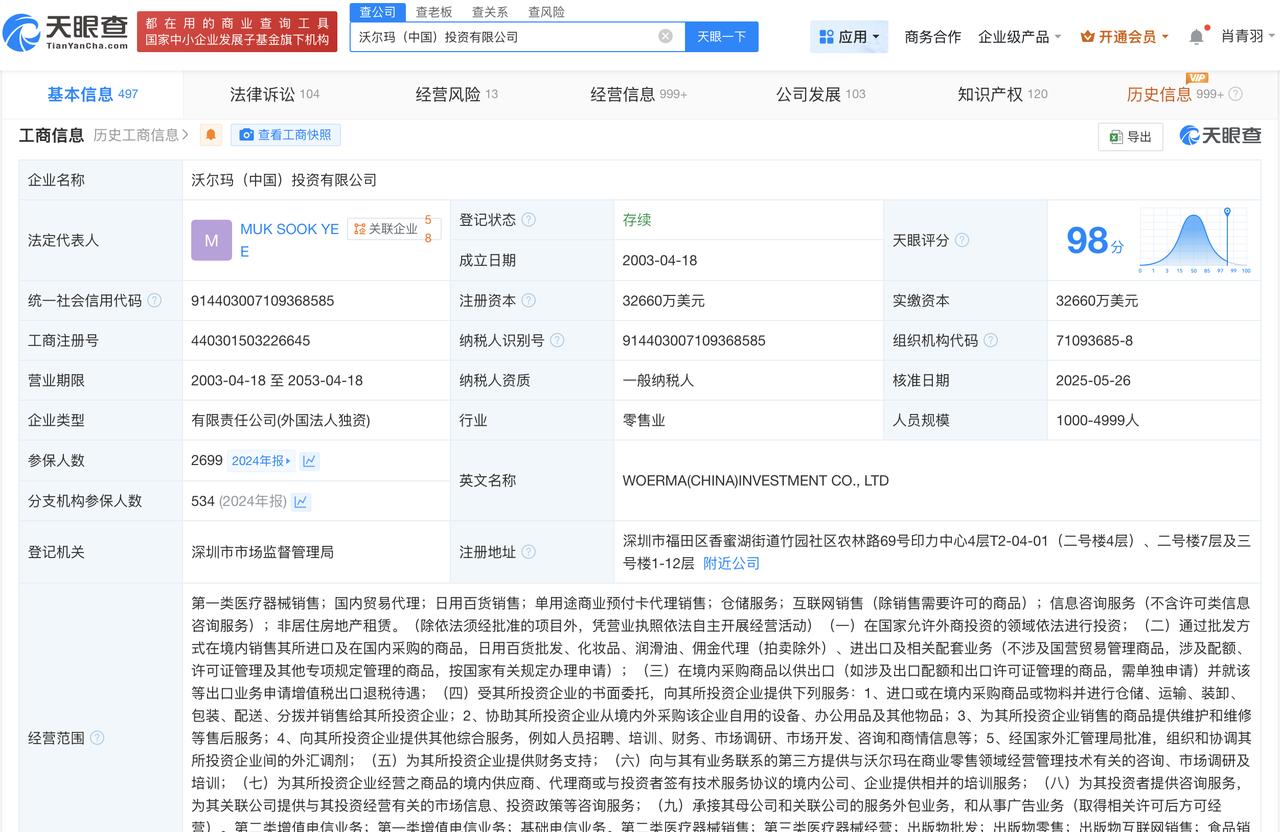Click the help icon next to 登记状态
The height and width of the screenshot is (832, 1280).
pos(528,220)
